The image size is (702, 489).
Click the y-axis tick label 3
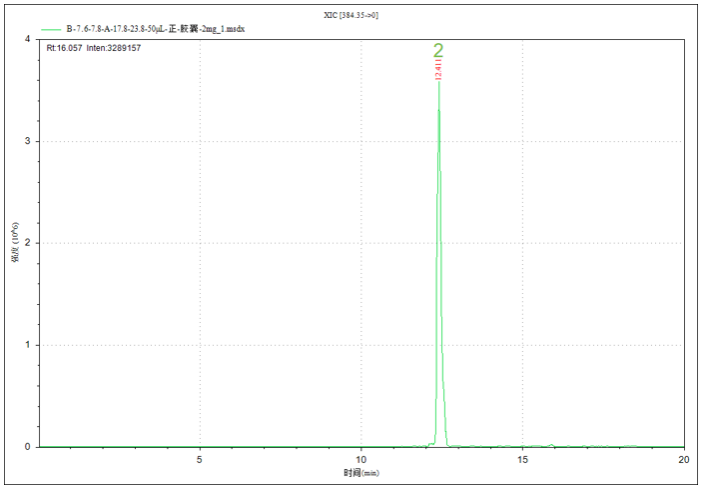pos(28,141)
